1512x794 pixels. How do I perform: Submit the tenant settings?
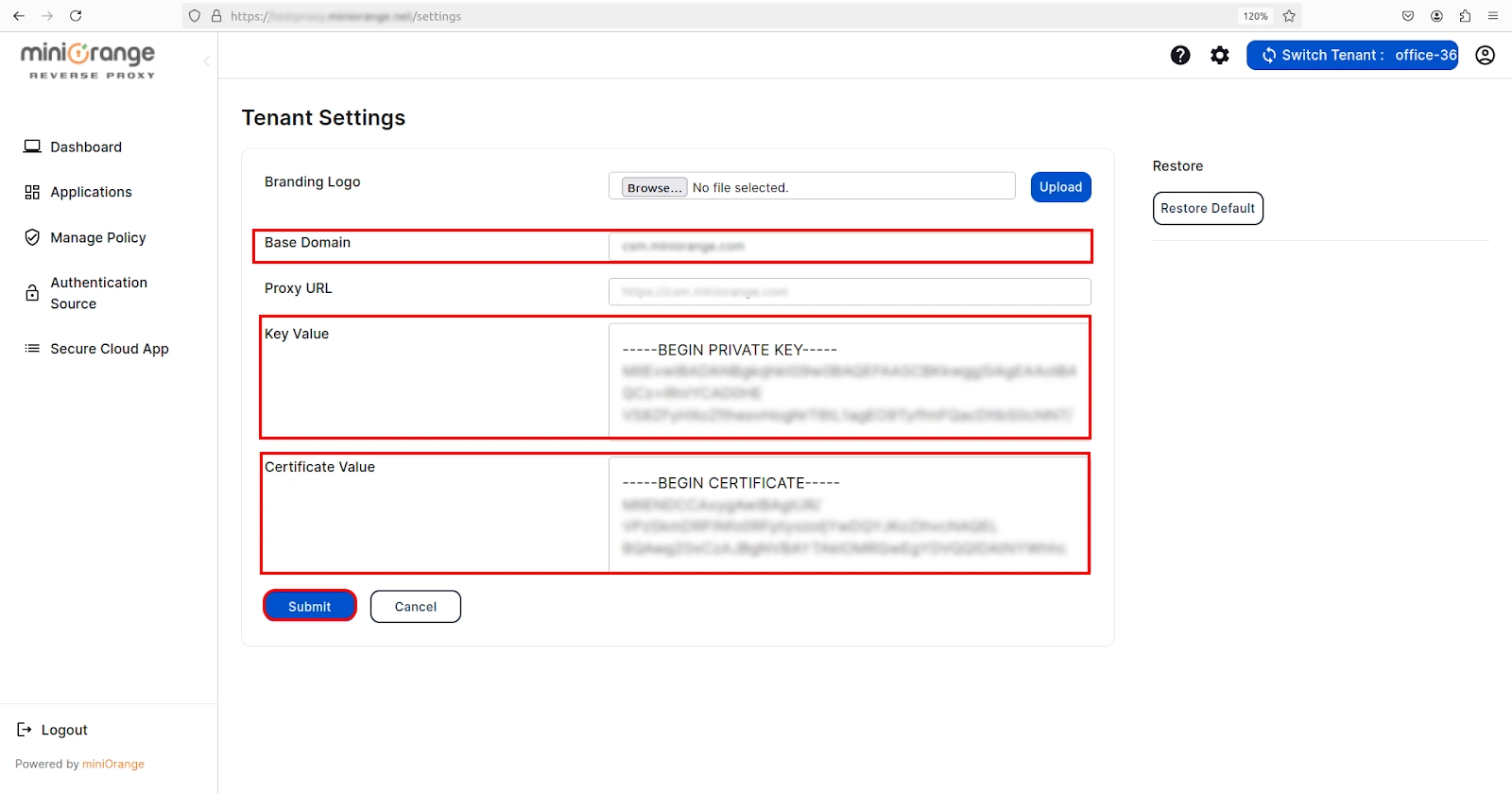[310, 606]
